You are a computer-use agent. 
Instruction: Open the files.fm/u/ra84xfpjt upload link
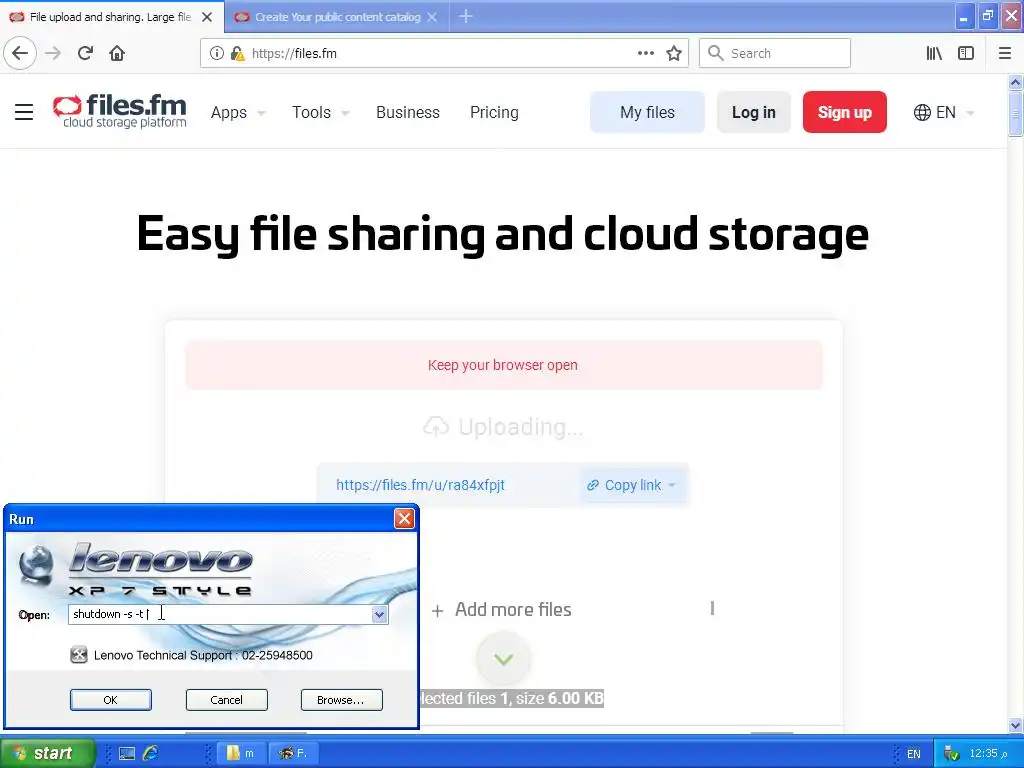[x=421, y=485]
